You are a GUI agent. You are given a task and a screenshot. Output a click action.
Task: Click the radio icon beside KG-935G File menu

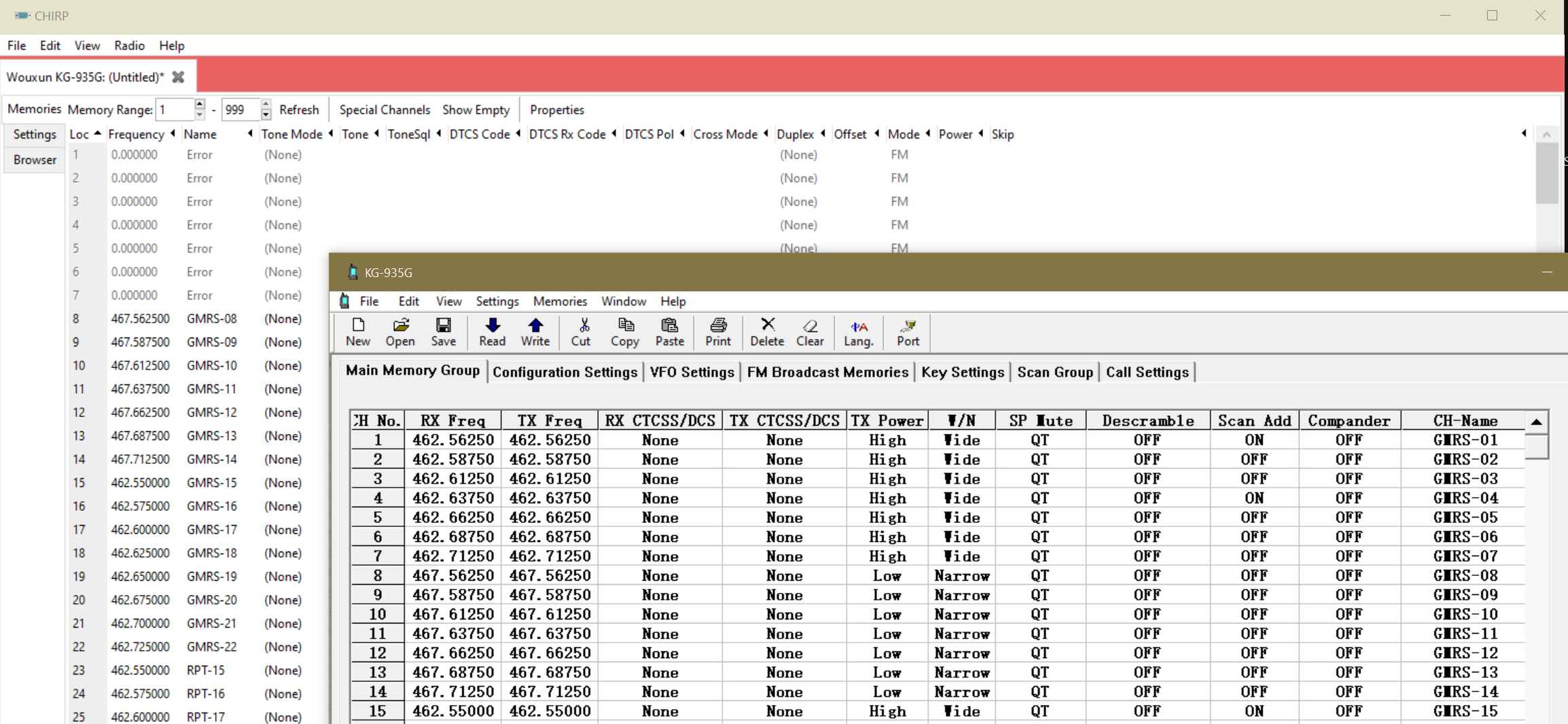(345, 301)
